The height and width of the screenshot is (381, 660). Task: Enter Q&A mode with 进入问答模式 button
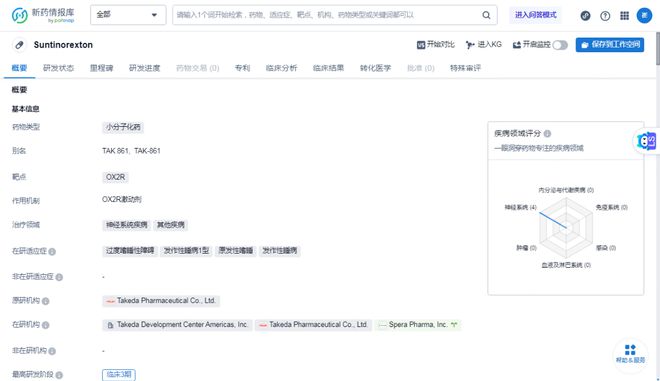(x=535, y=15)
